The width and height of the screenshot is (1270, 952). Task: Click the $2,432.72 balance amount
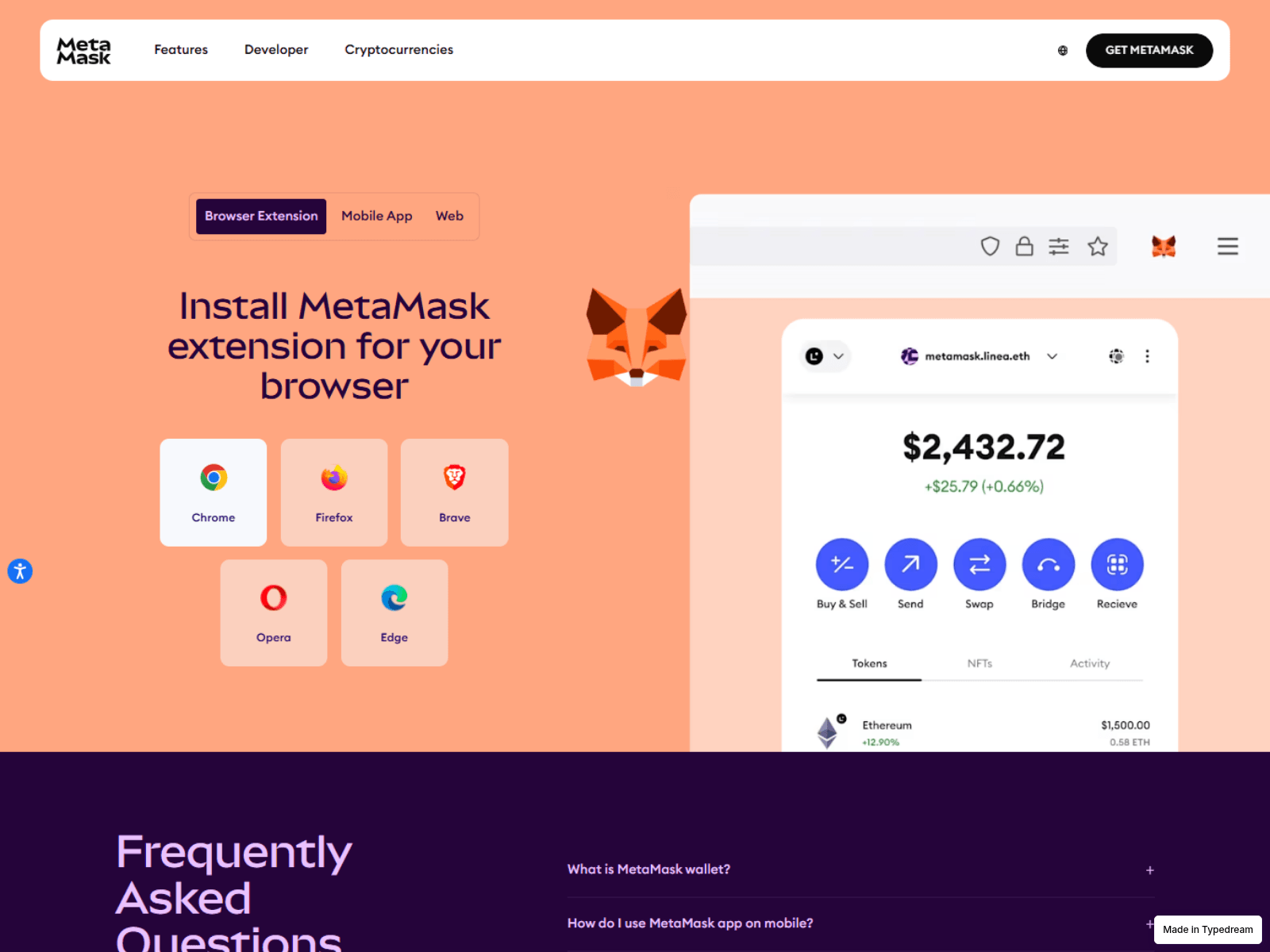(983, 447)
